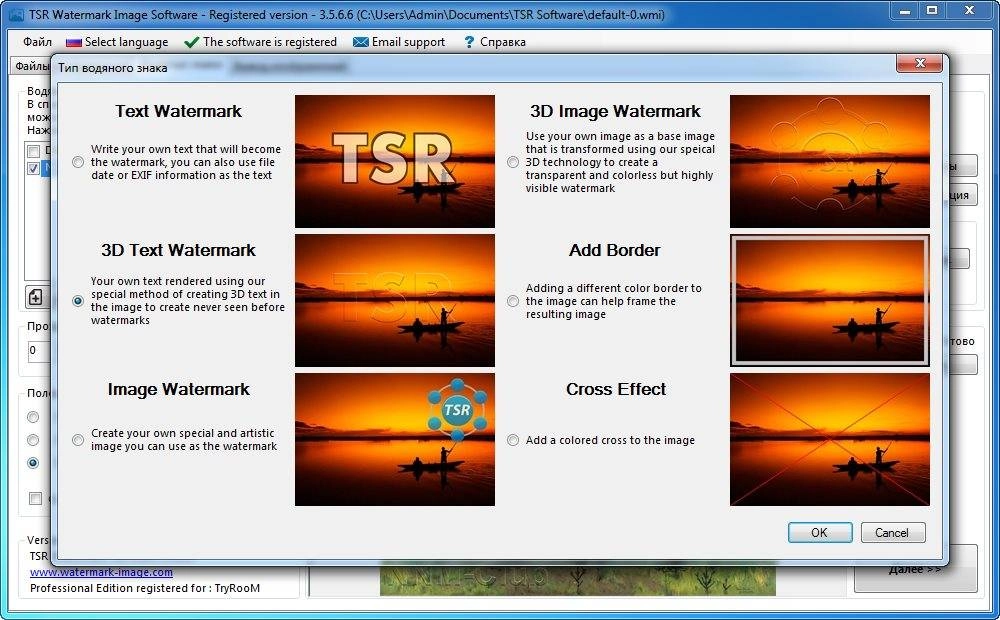
Task: Click the add watermark plus icon button
Action: coord(36,297)
